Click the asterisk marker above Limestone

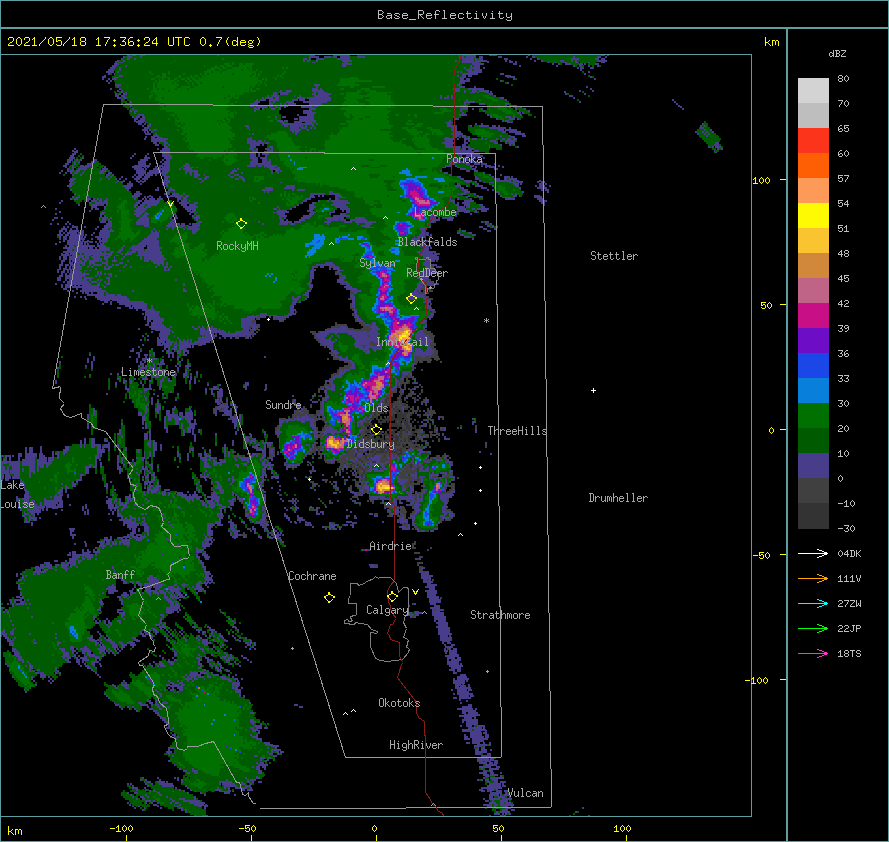(150, 360)
